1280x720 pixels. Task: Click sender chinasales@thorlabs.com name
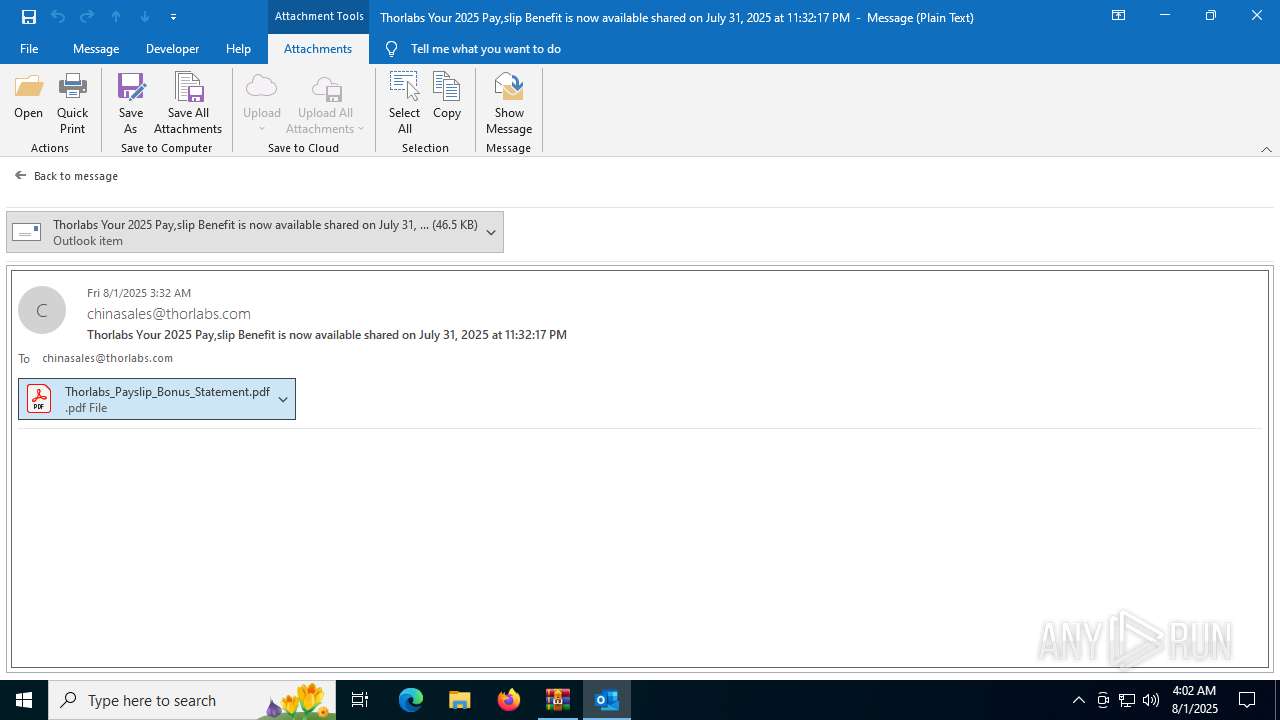tap(169, 314)
